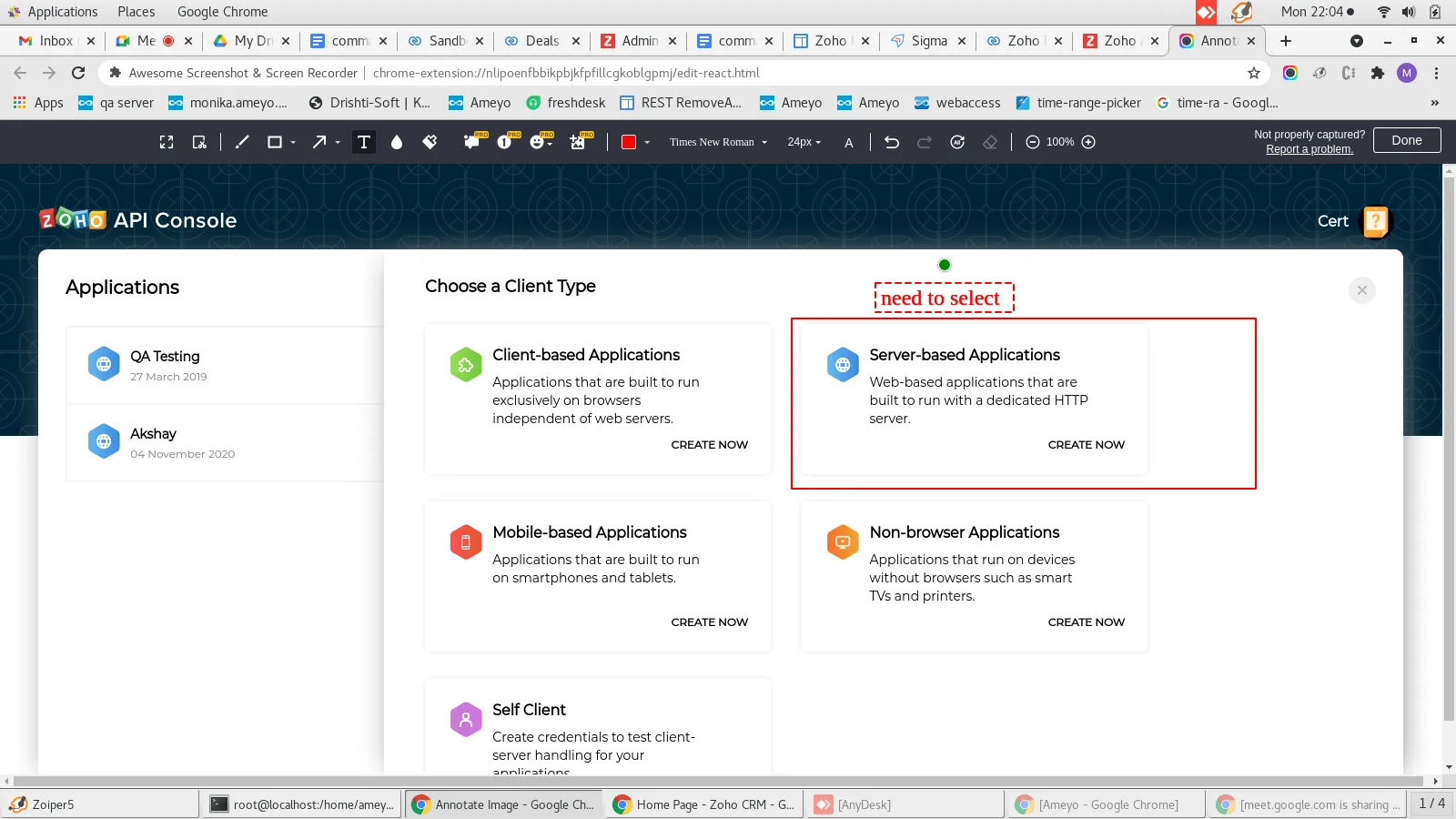Select the arrow drawing tool
Viewport: 1456px width, 819px height.
(319, 142)
